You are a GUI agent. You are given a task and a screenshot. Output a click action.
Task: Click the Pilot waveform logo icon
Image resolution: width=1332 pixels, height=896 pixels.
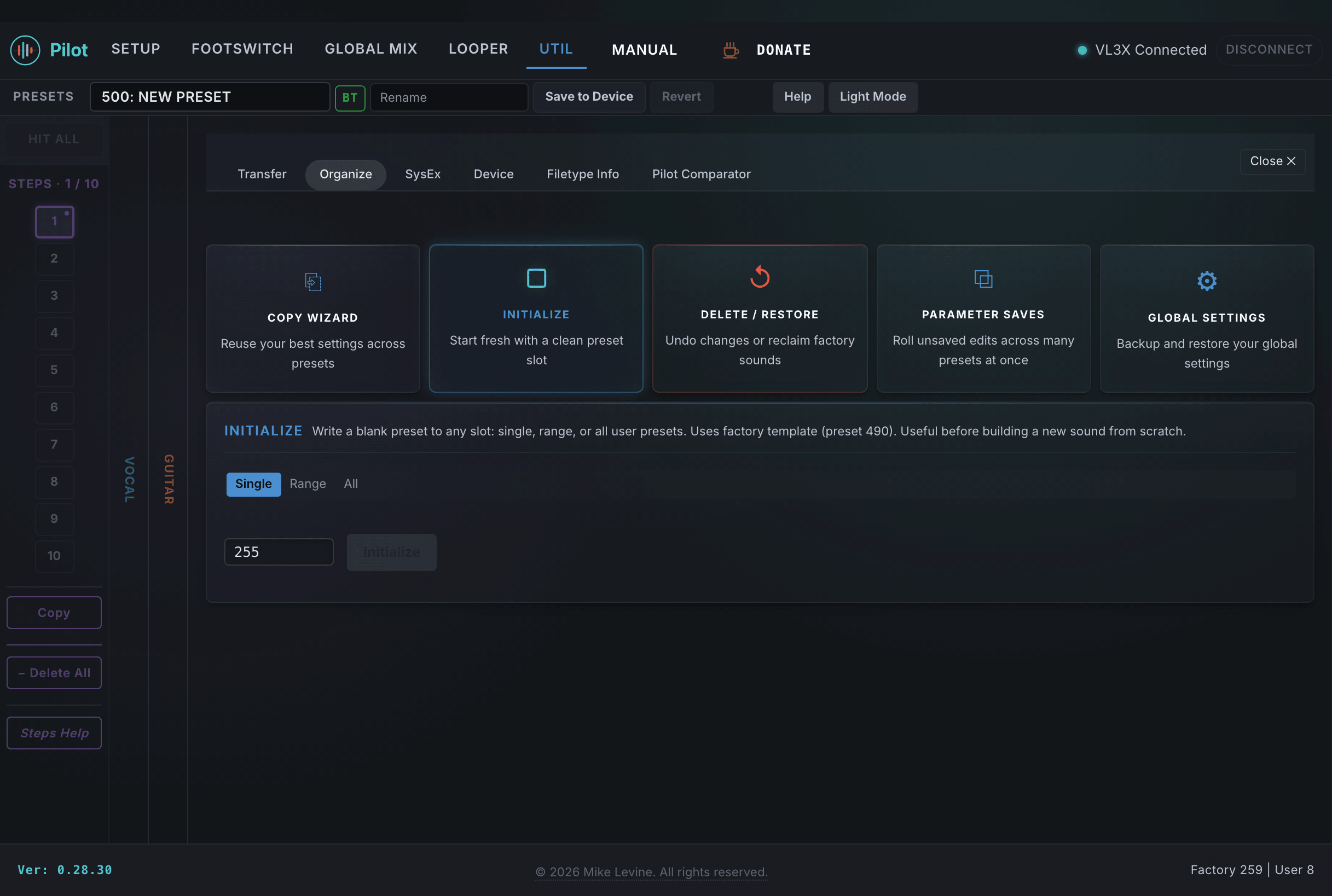(x=25, y=50)
